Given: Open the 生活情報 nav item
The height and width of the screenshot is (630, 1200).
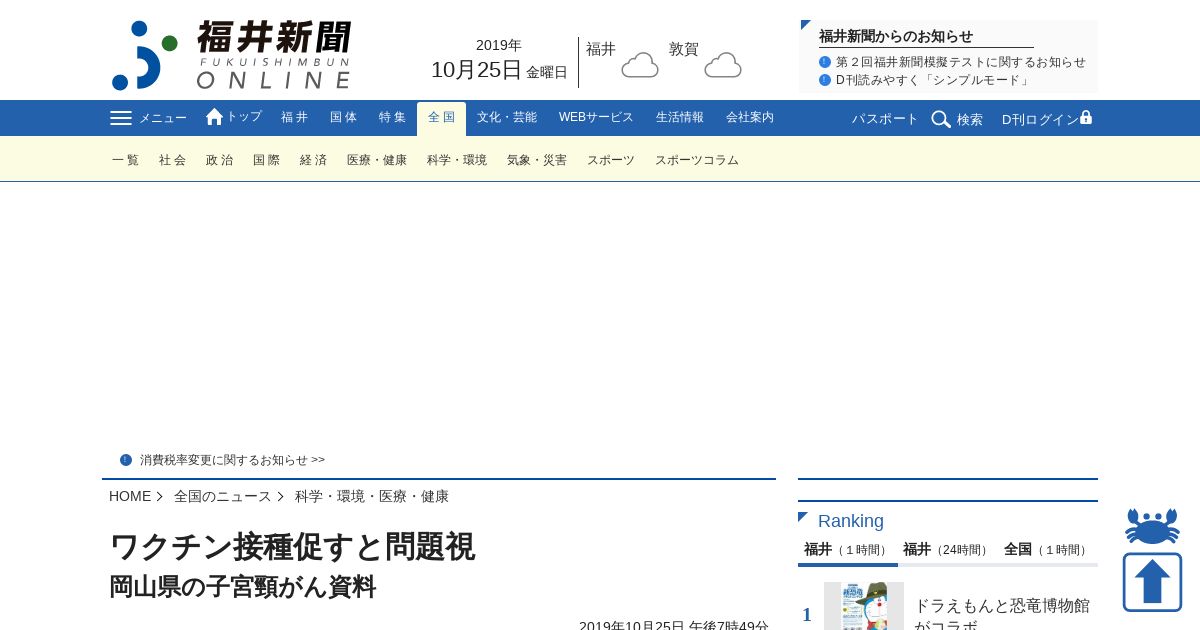Looking at the screenshot, I should [x=680, y=118].
